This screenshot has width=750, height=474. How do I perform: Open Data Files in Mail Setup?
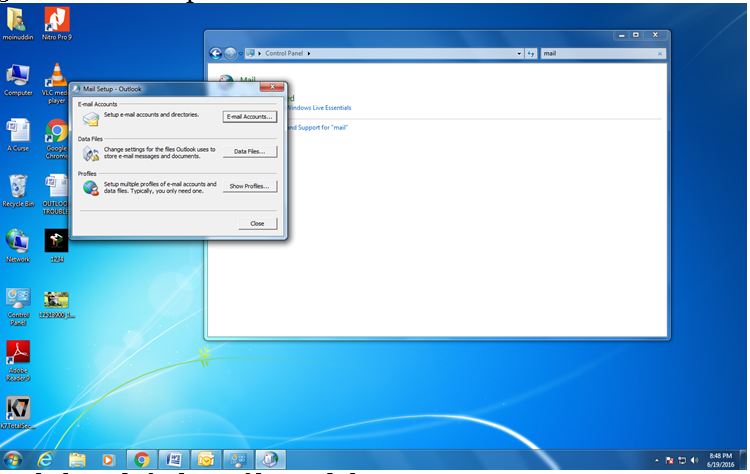250,152
